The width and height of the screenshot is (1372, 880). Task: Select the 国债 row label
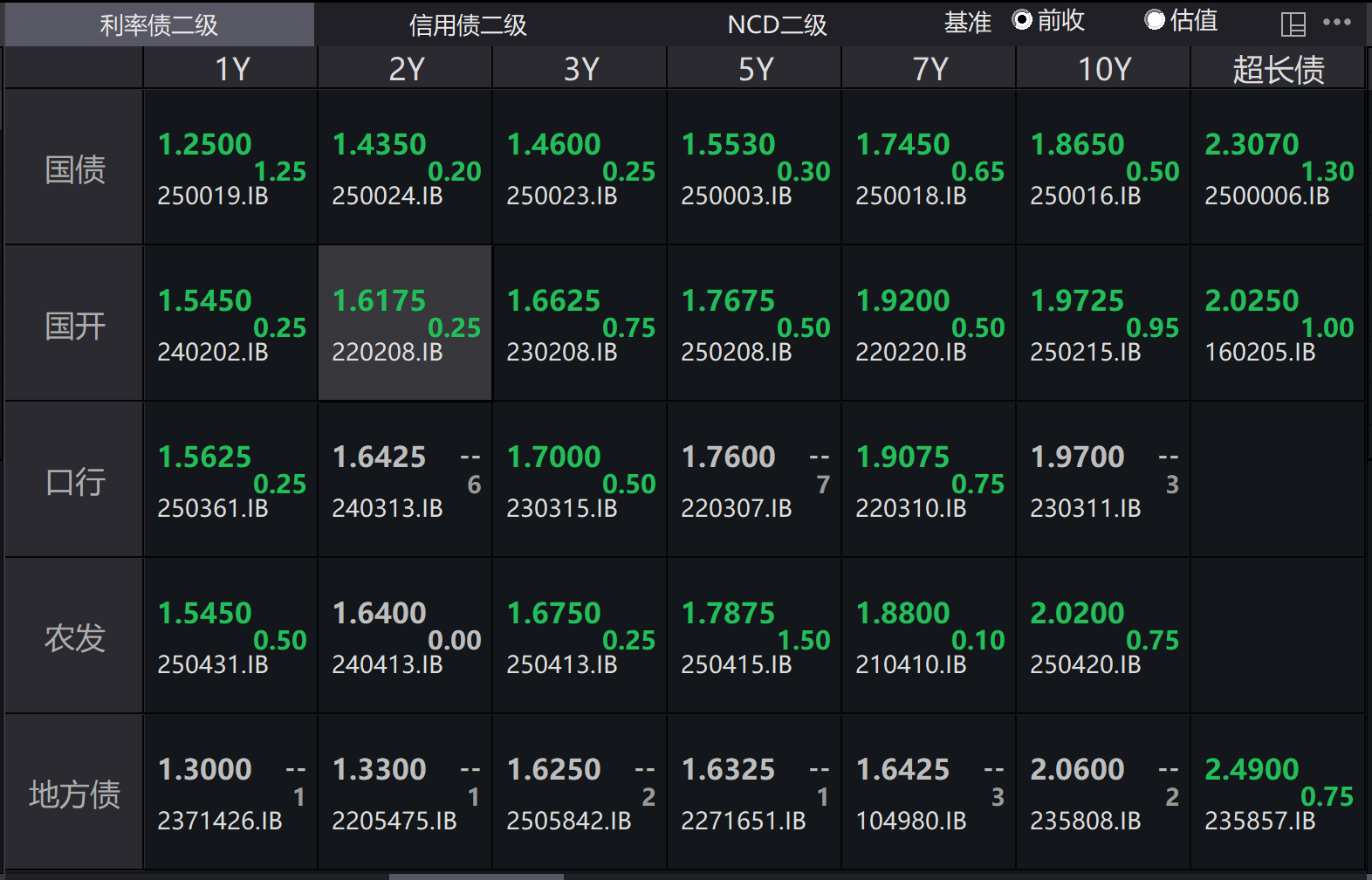coord(74,168)
